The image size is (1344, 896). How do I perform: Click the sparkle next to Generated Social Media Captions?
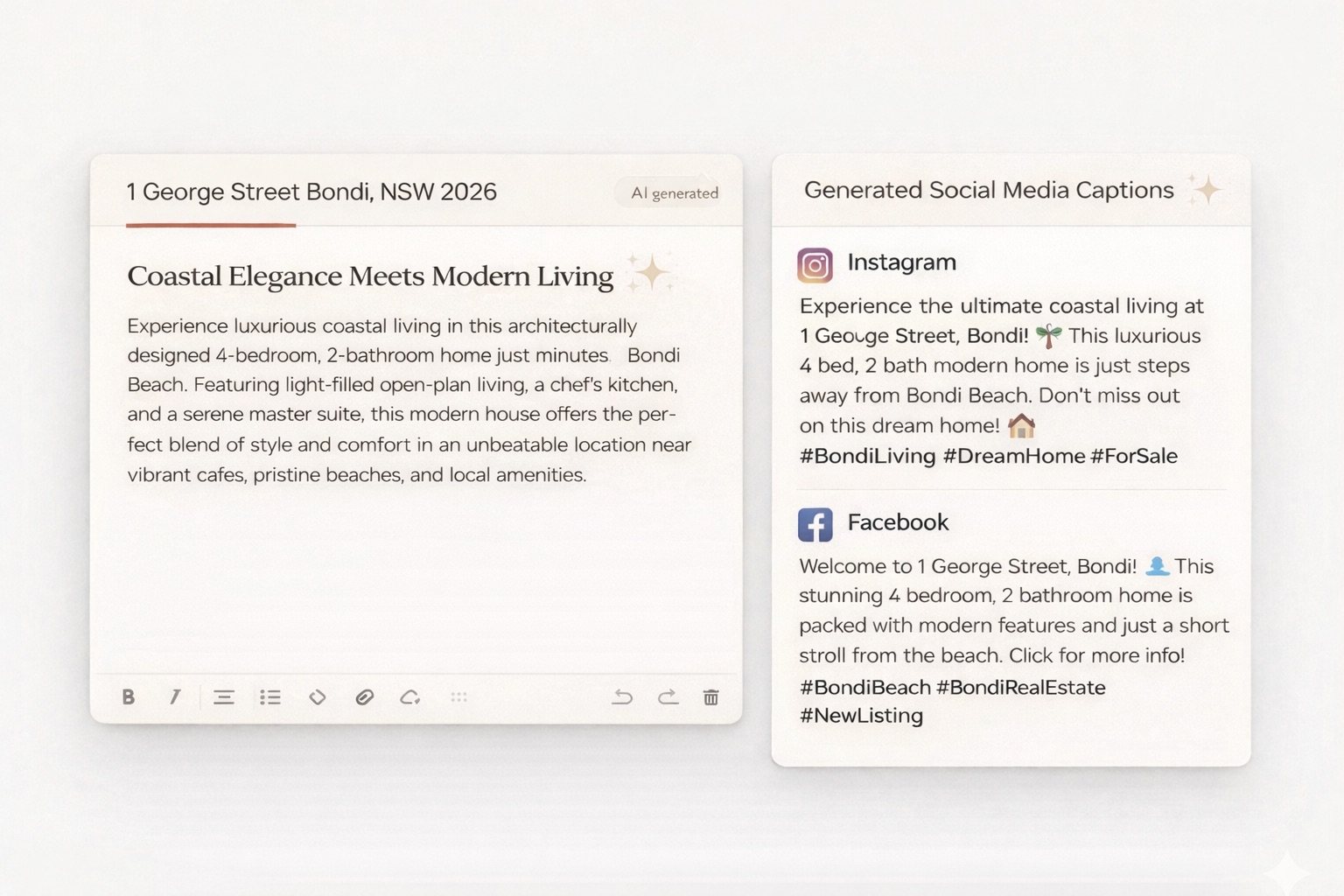[x=1205, y=189]
